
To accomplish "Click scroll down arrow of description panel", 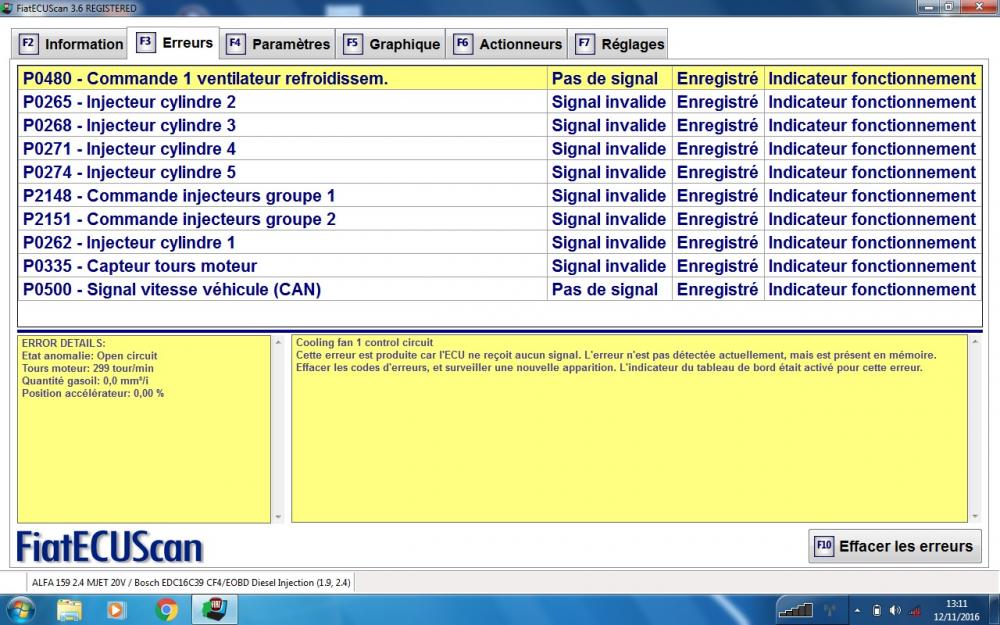I will coord(974,517).
